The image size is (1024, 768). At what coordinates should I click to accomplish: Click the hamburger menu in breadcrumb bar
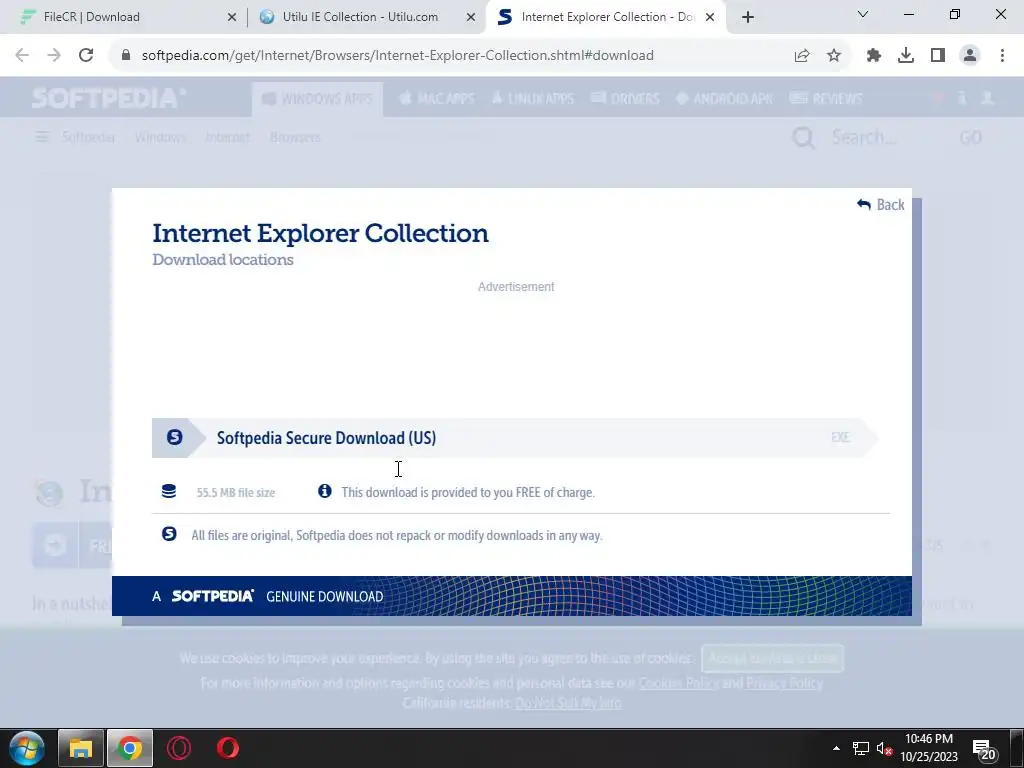42,136
